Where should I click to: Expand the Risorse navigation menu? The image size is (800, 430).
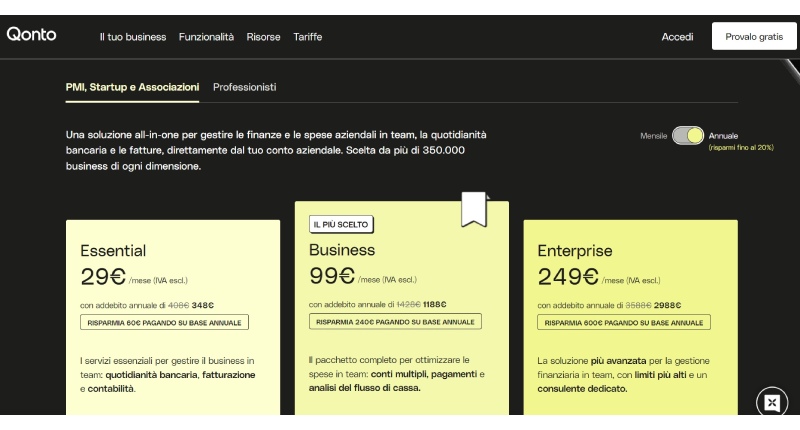263,37
